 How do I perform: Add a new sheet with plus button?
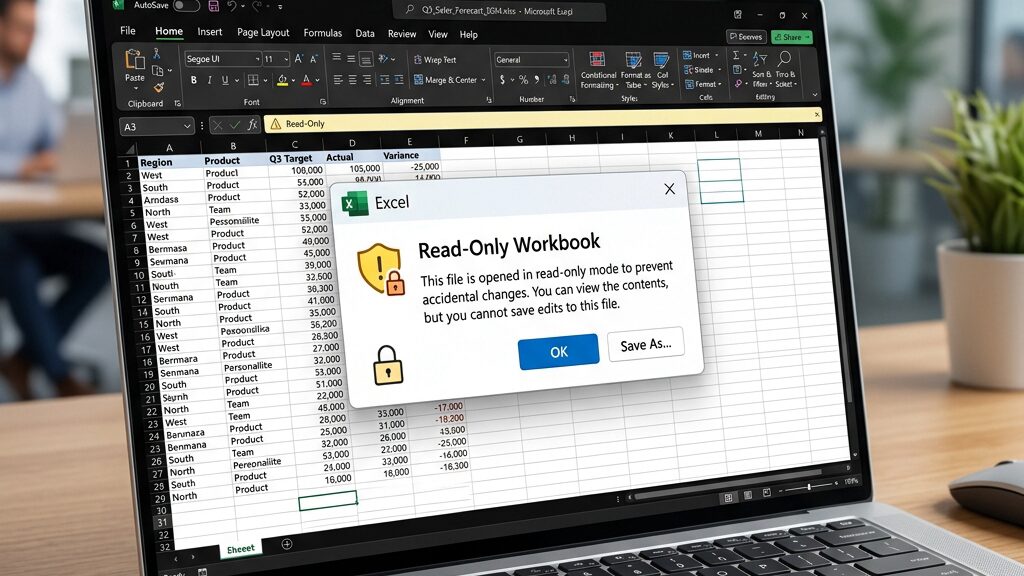pyautogui.click(x=287, y=543)
